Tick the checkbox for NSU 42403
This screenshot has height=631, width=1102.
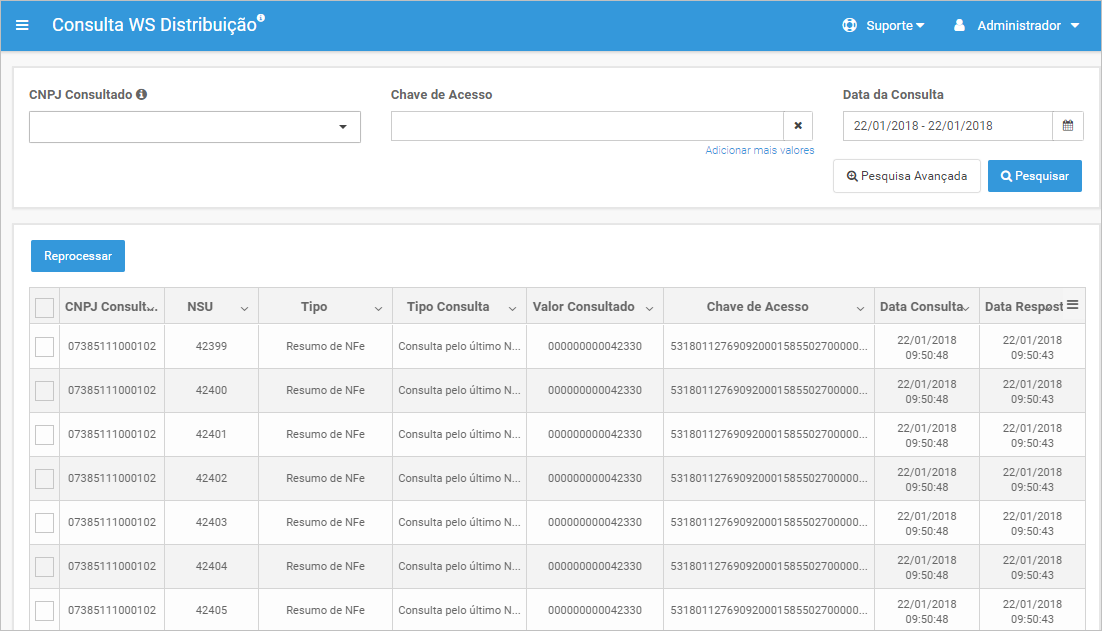[x=44, y=522]
